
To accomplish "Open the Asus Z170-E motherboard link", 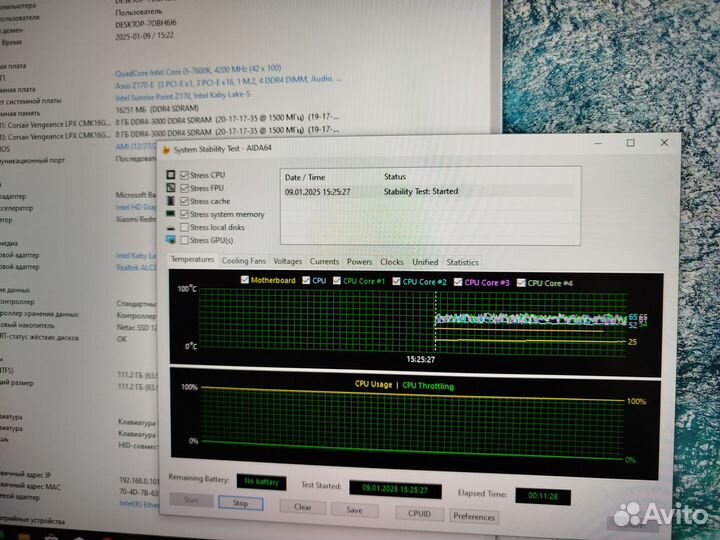I will [228, 83].
